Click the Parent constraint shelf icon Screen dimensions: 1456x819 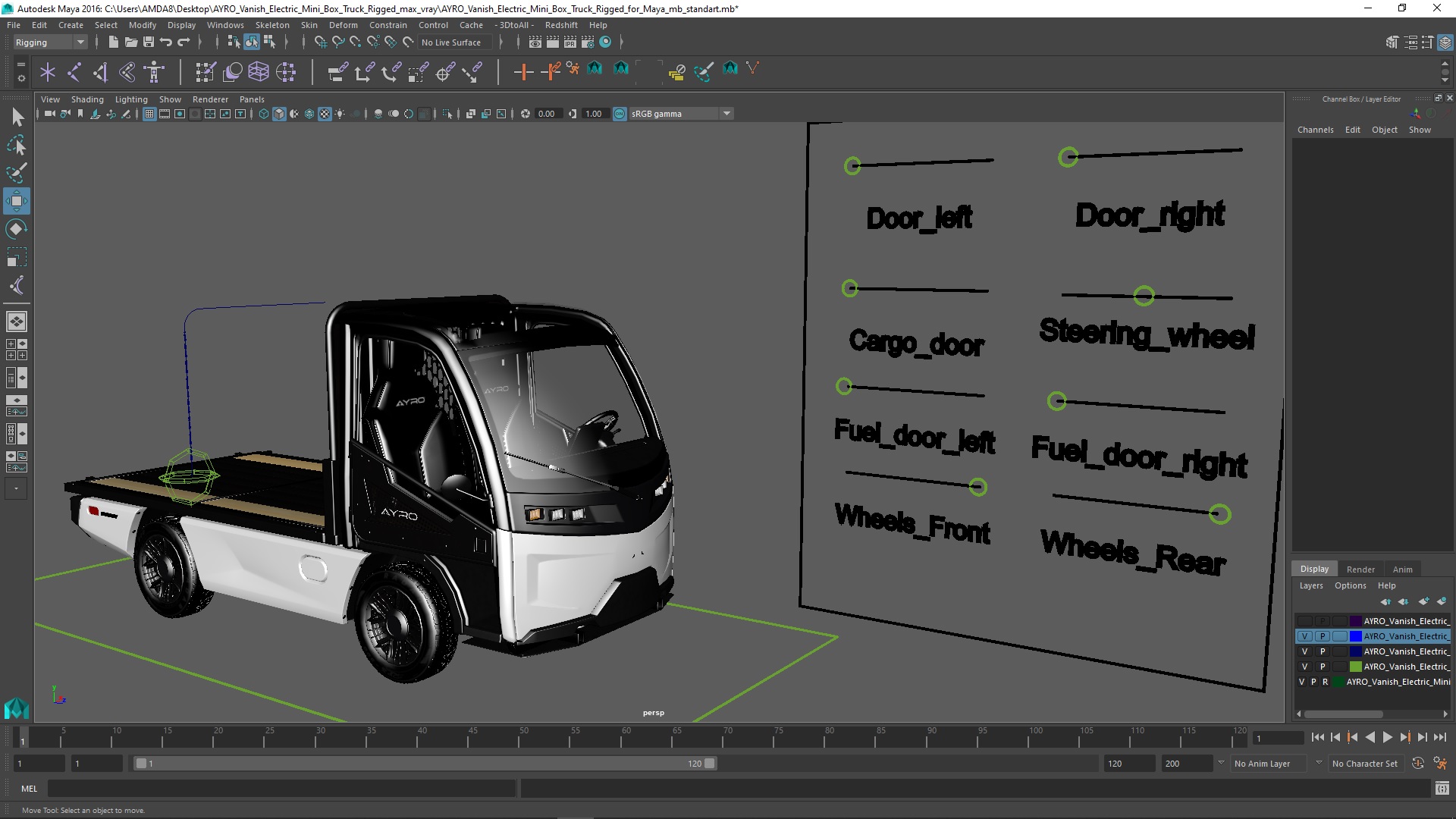pos(337,72)
